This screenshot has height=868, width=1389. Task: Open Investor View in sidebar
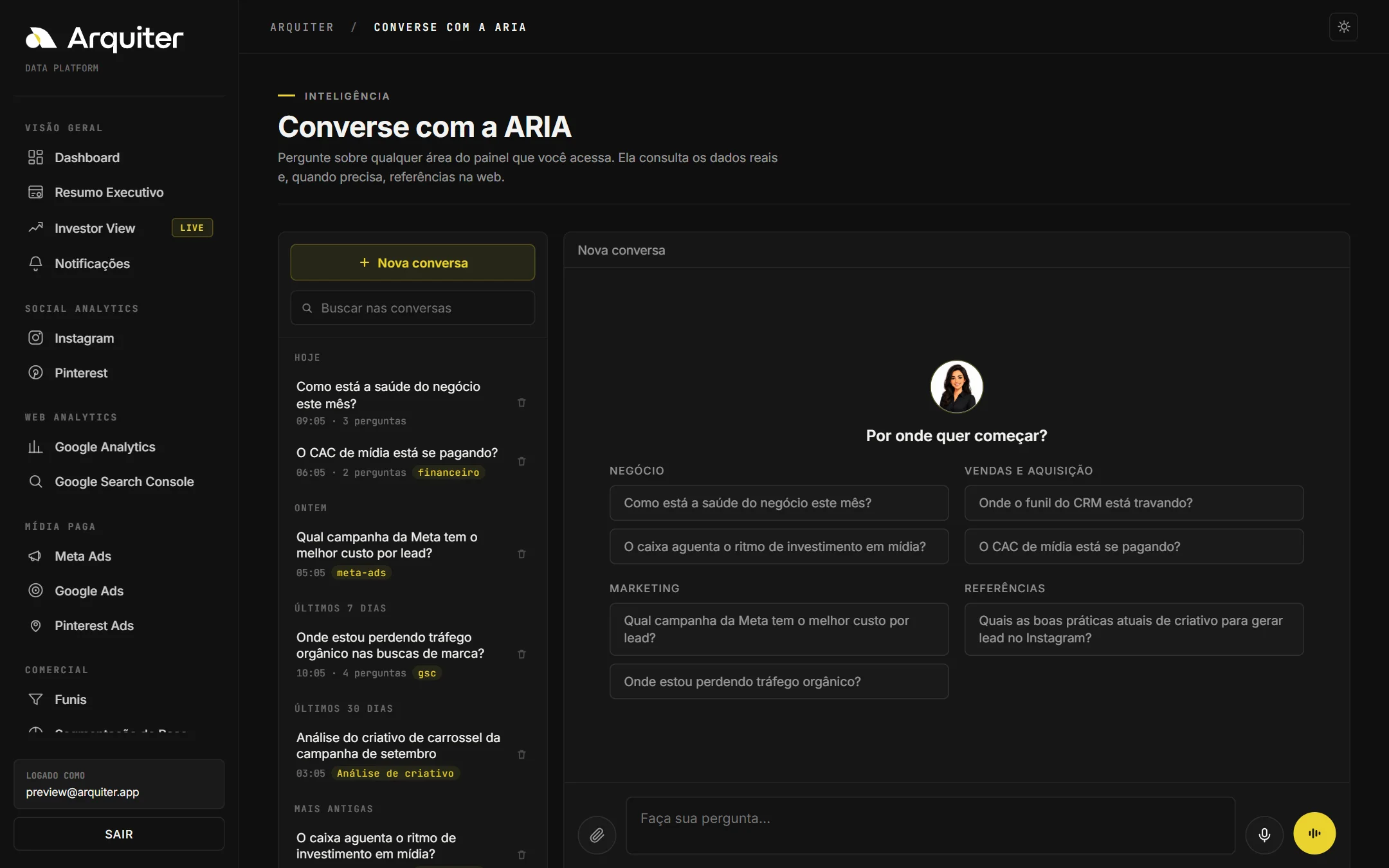[x=119, y=228]
